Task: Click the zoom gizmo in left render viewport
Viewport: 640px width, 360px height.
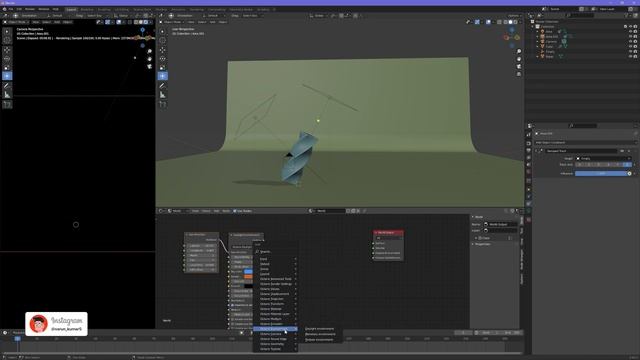Action: click(x=150, y=51)
